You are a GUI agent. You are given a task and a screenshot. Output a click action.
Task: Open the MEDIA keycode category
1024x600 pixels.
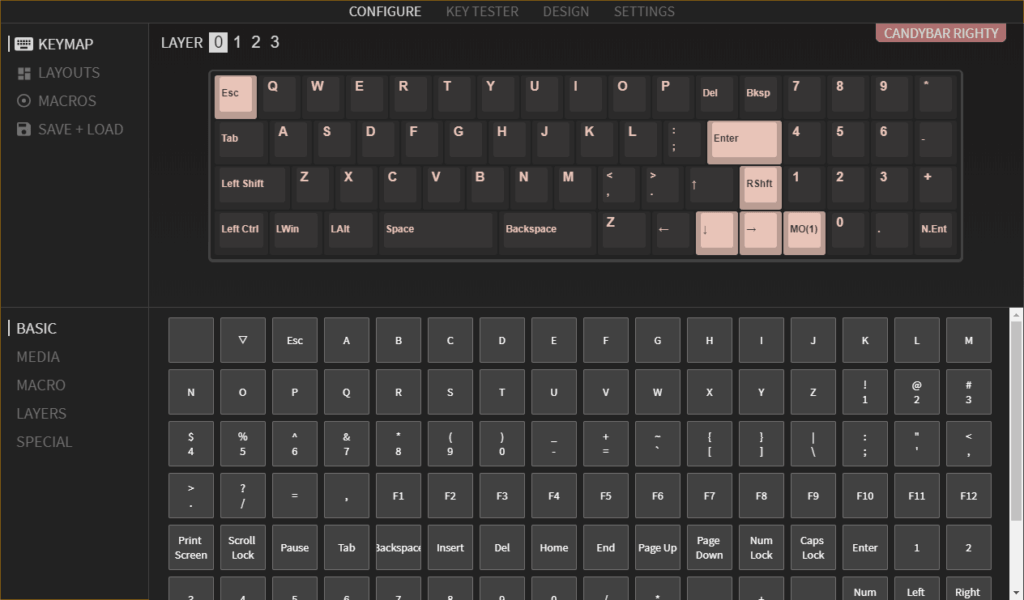tap(38, 357)
